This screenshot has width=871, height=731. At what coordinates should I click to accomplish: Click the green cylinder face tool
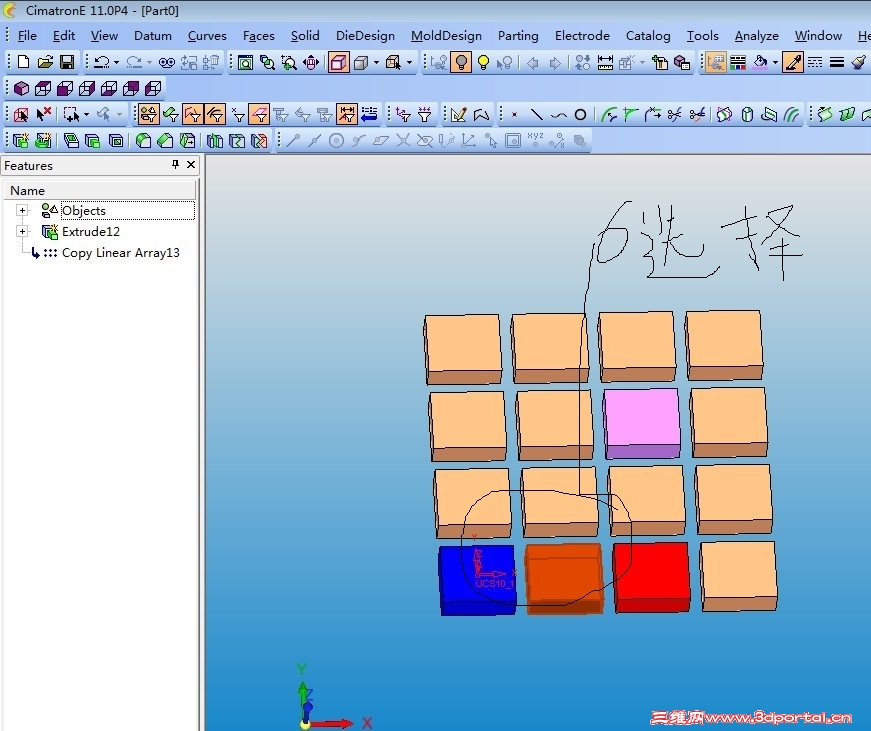[x=748, y=115]
